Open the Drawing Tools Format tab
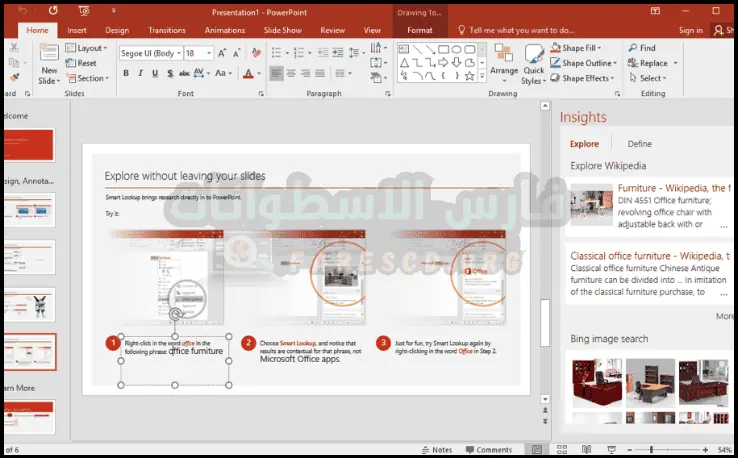Image resolution: width=738 pixels, height=458 pixels. click(x=419, y=30)
